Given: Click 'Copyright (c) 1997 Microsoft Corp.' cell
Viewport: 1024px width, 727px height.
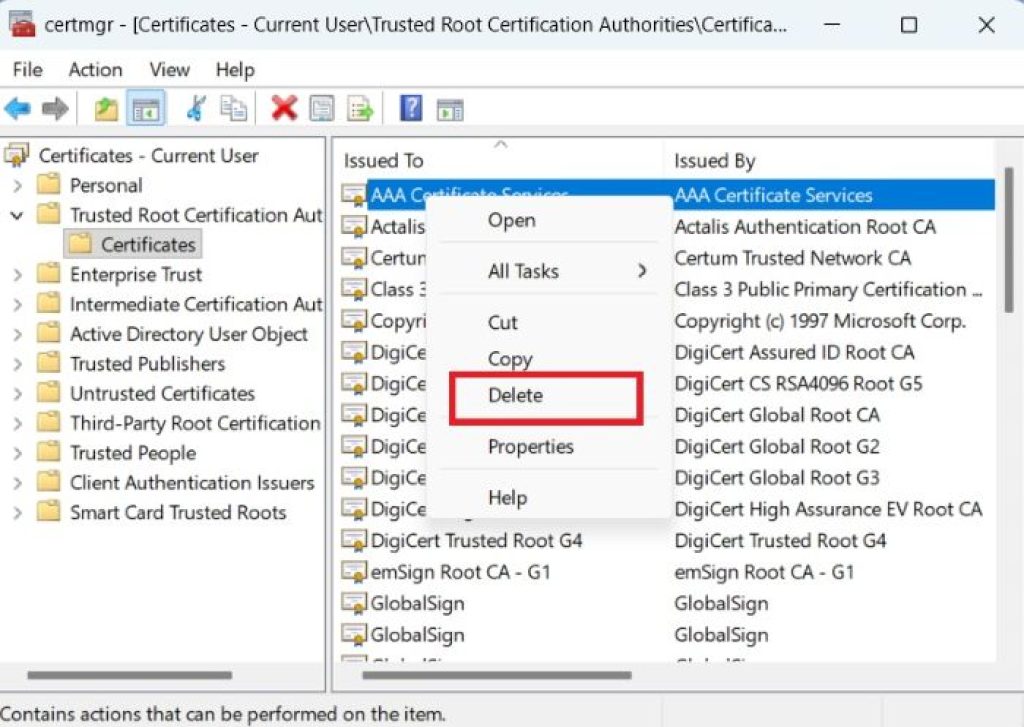Looking at the screenshot, I should (x=820, y=321).
